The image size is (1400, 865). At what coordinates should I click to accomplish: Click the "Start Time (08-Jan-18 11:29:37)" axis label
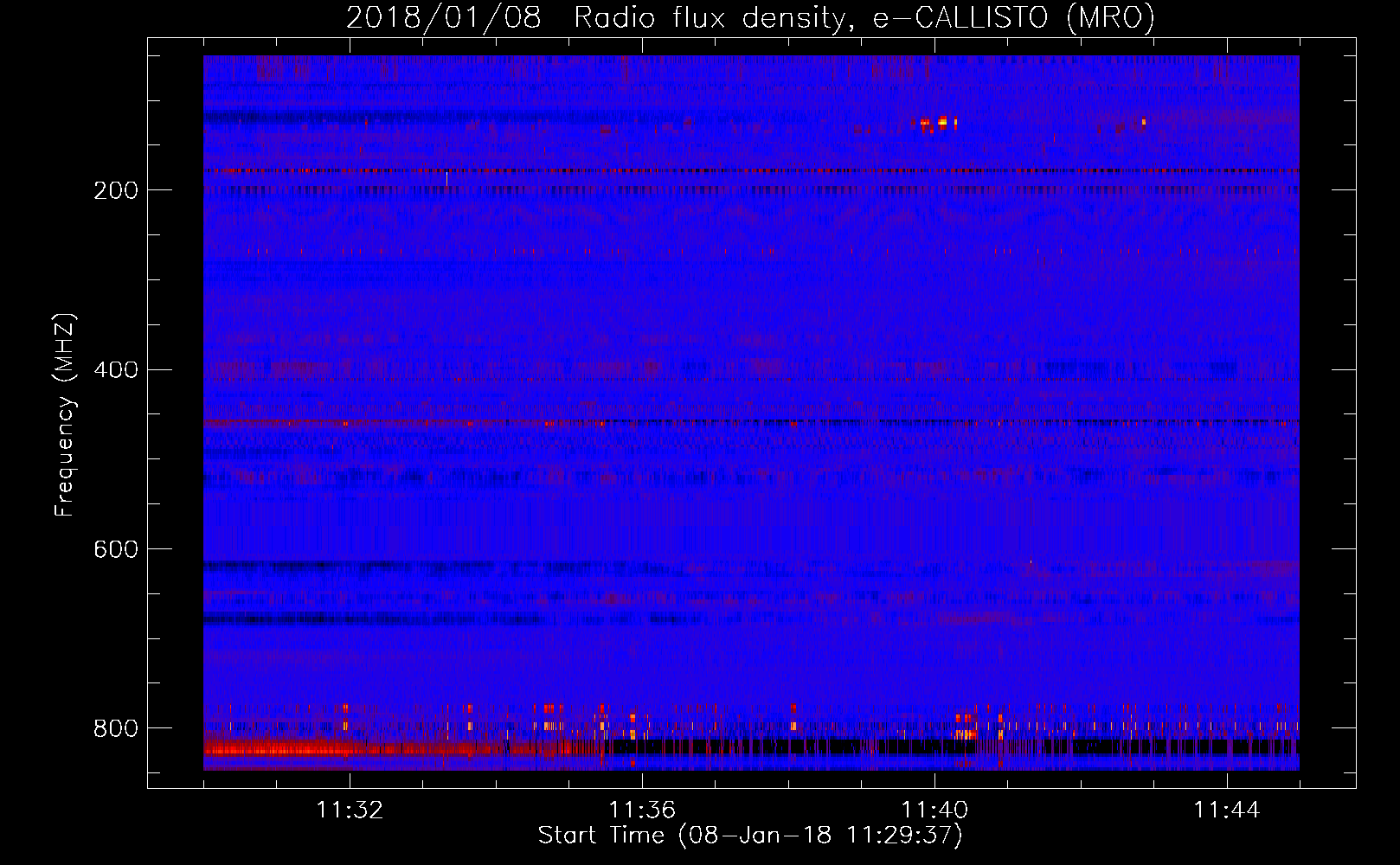pyautogui.click(x=750, y=836)
